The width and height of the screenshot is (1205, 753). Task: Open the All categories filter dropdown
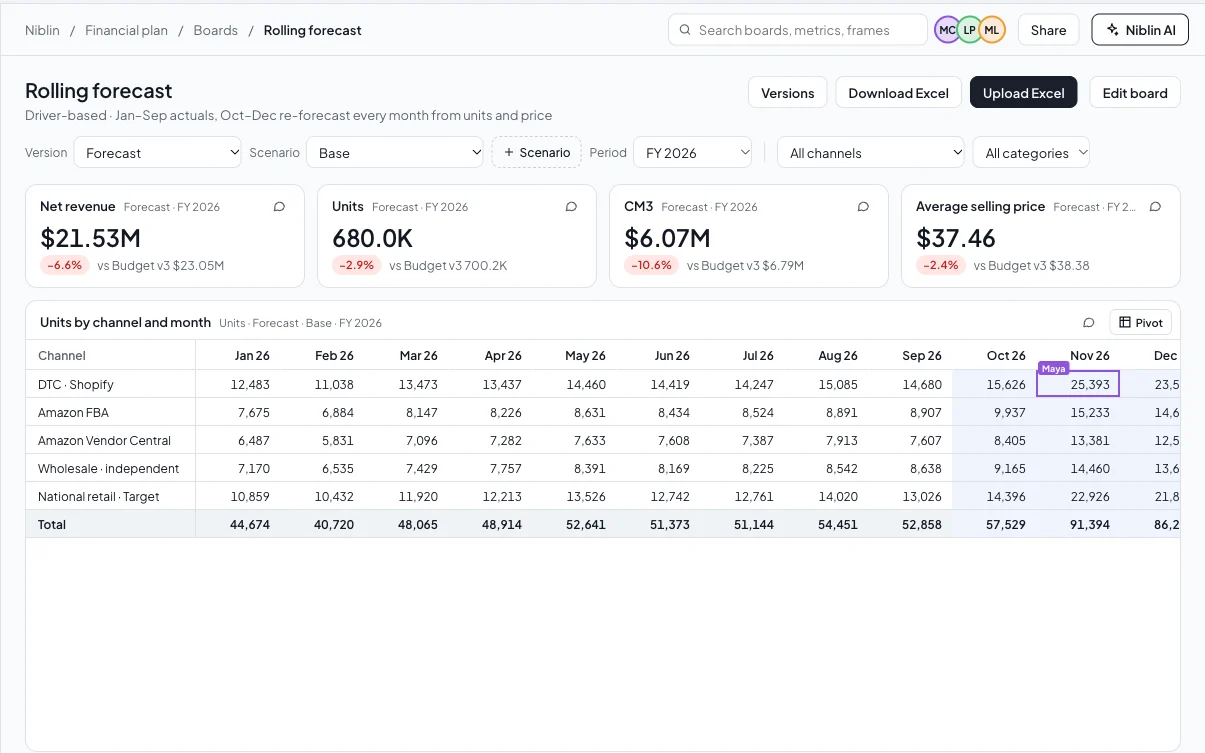click(x=1031, y=153)
